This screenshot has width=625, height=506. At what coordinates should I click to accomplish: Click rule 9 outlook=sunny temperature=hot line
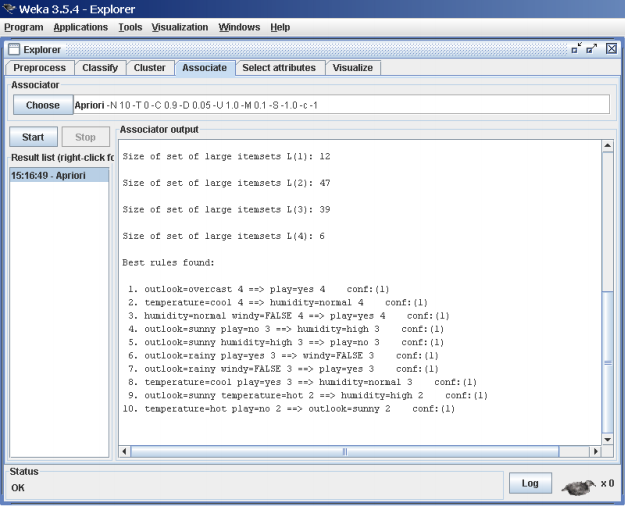click(x=308, y=395)
